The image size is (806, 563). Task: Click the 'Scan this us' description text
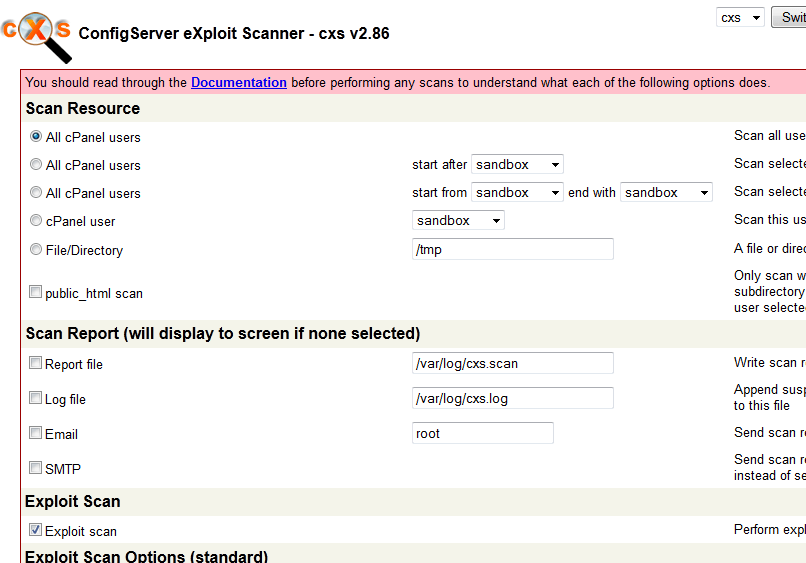(770, 220)
